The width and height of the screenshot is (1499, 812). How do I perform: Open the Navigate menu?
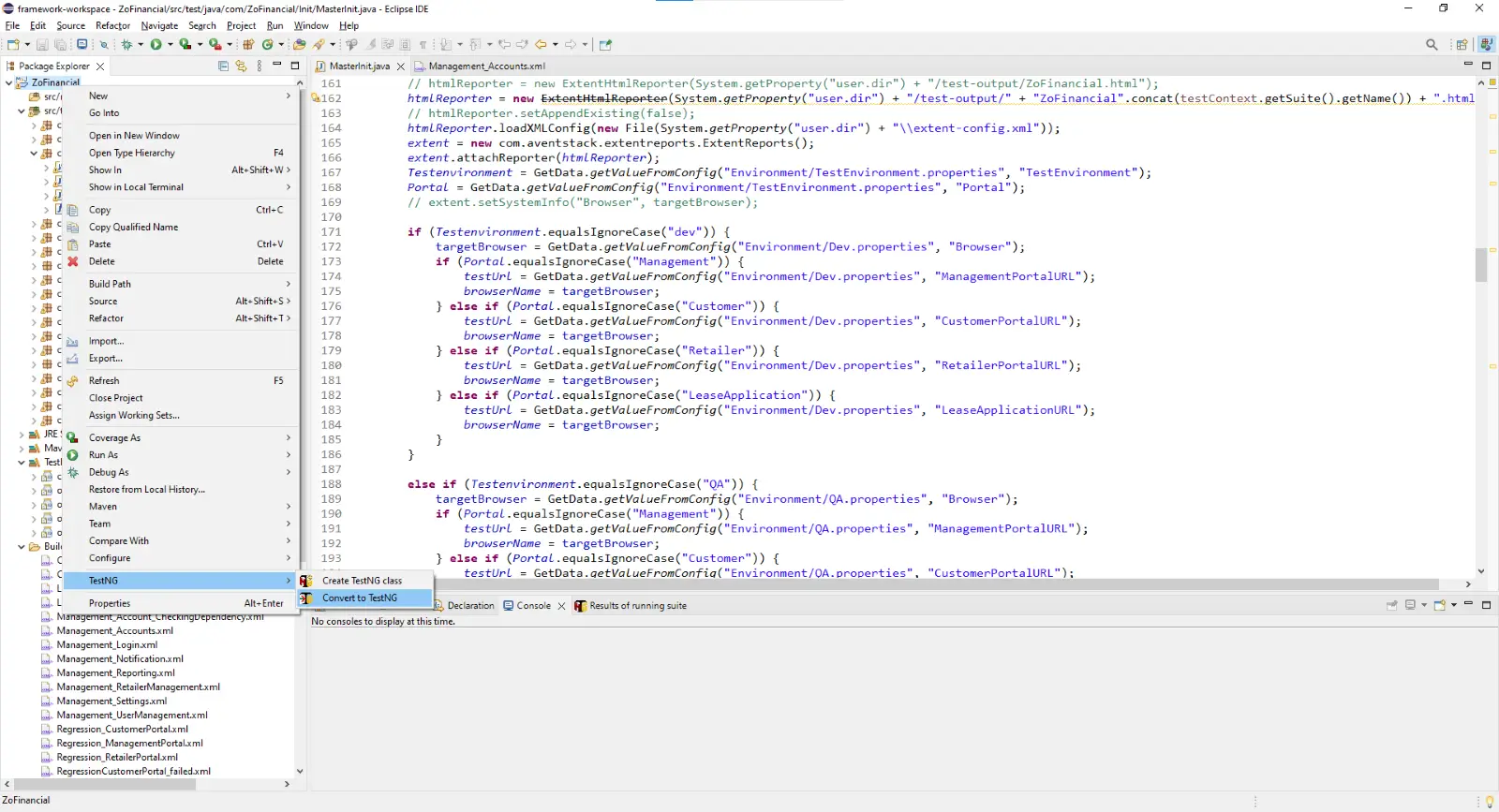[159, 25]
